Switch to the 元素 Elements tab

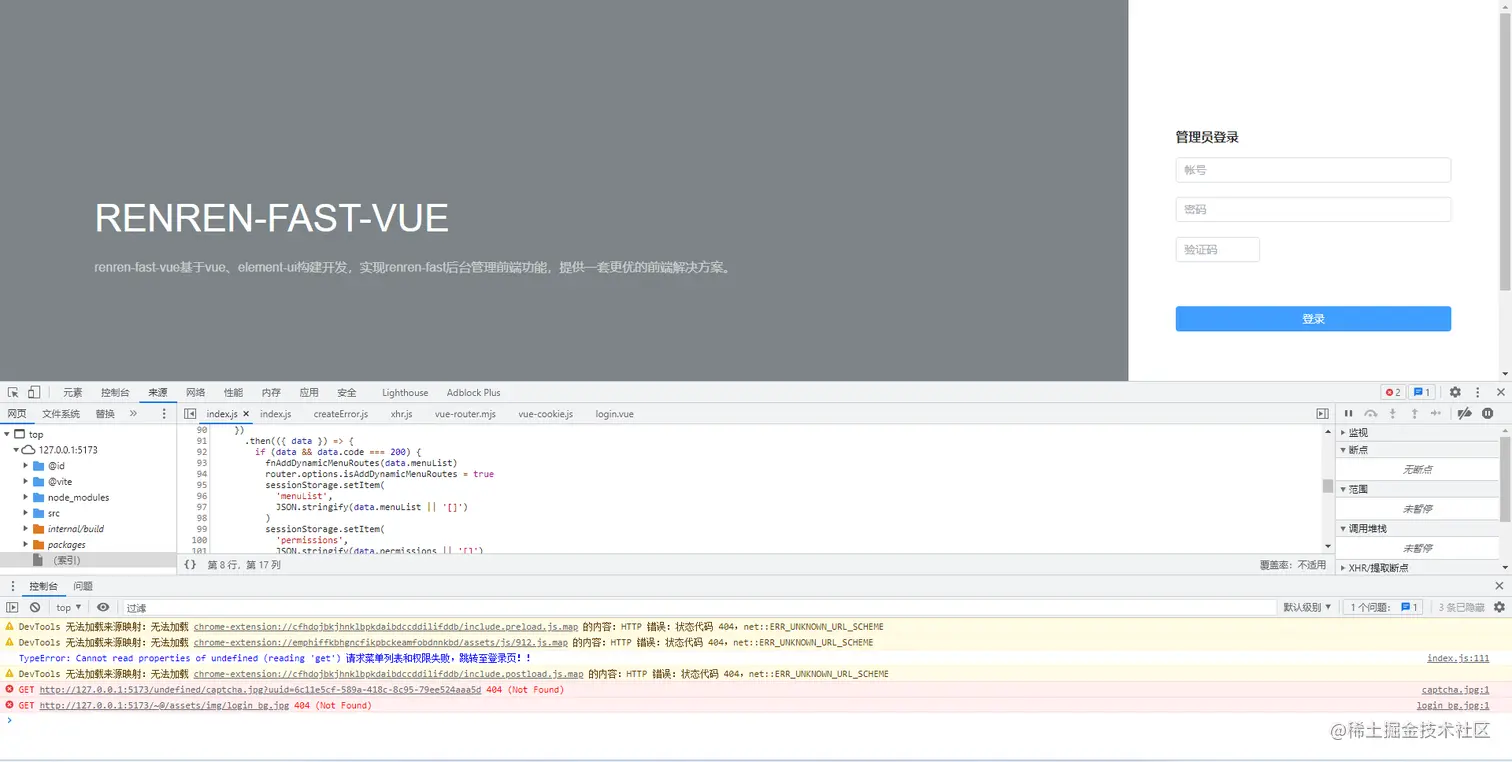73,393
